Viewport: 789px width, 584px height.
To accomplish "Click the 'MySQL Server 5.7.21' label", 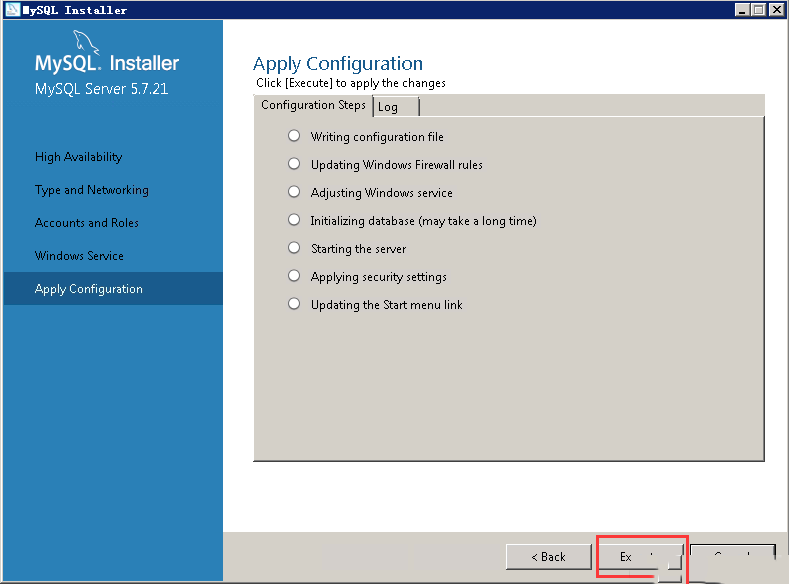I will pyautogui.click(x=101, y=89).
